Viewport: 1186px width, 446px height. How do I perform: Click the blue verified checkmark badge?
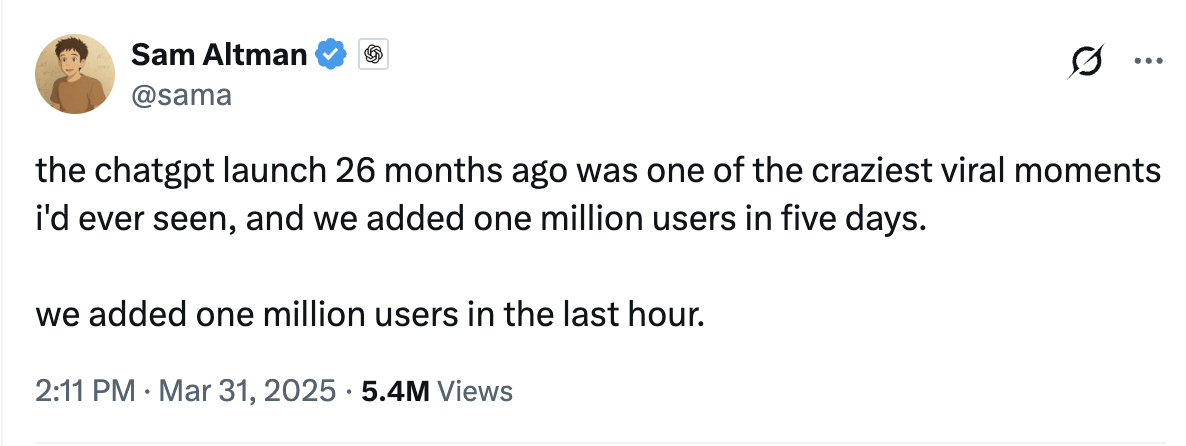click(x=331, y=55)
